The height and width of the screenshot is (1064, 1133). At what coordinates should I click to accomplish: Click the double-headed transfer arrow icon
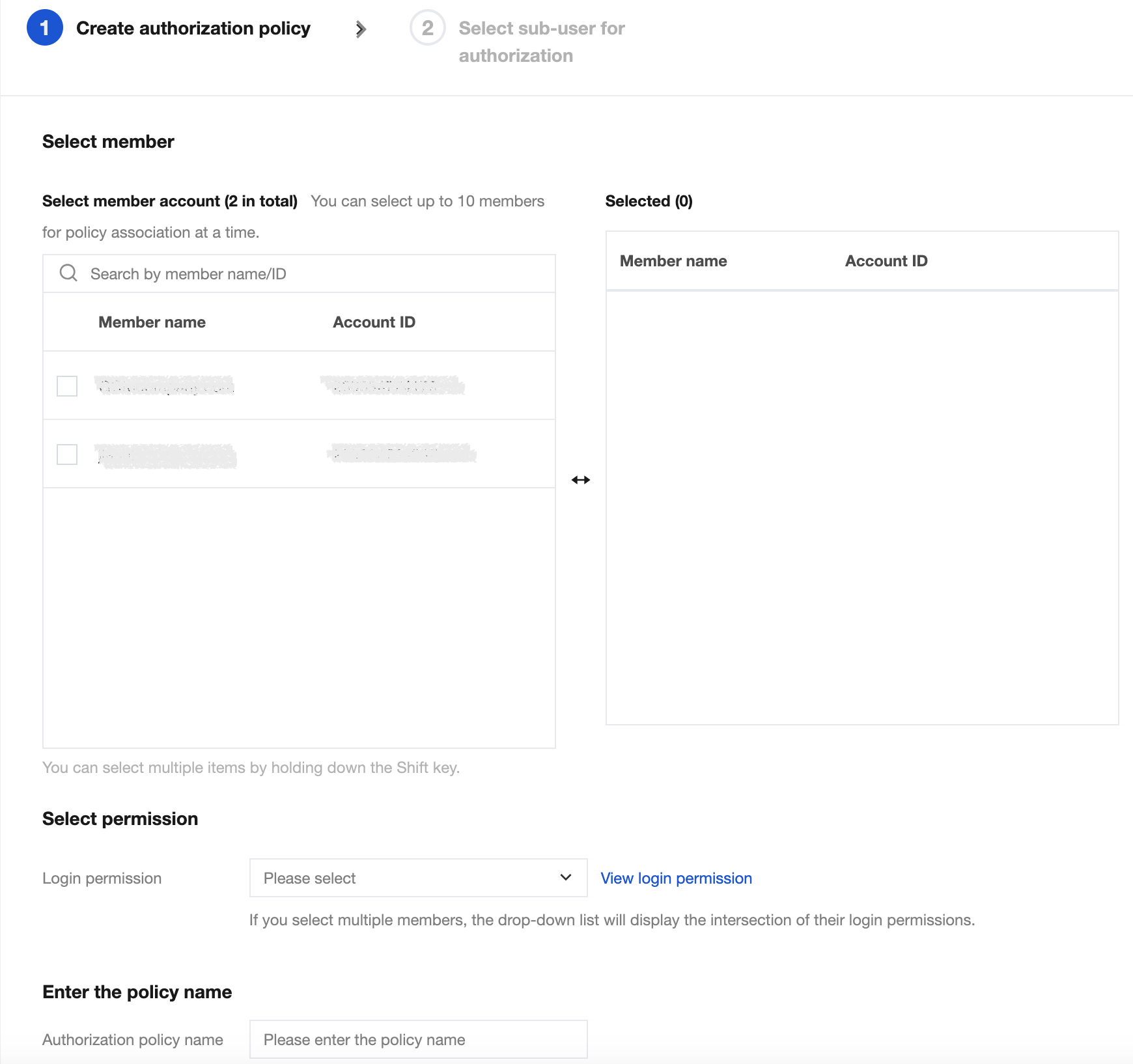click(x=580, y=480)
